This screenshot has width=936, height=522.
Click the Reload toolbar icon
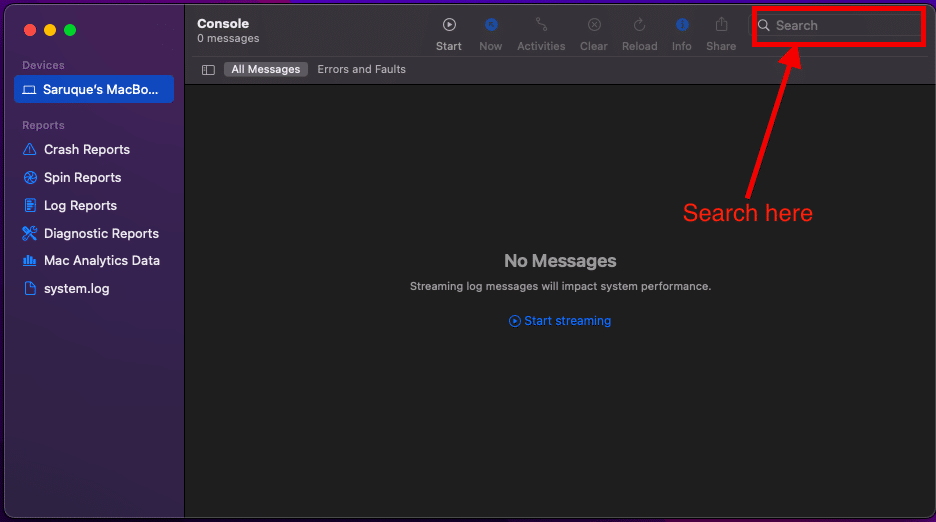click(x=639, y=25)
